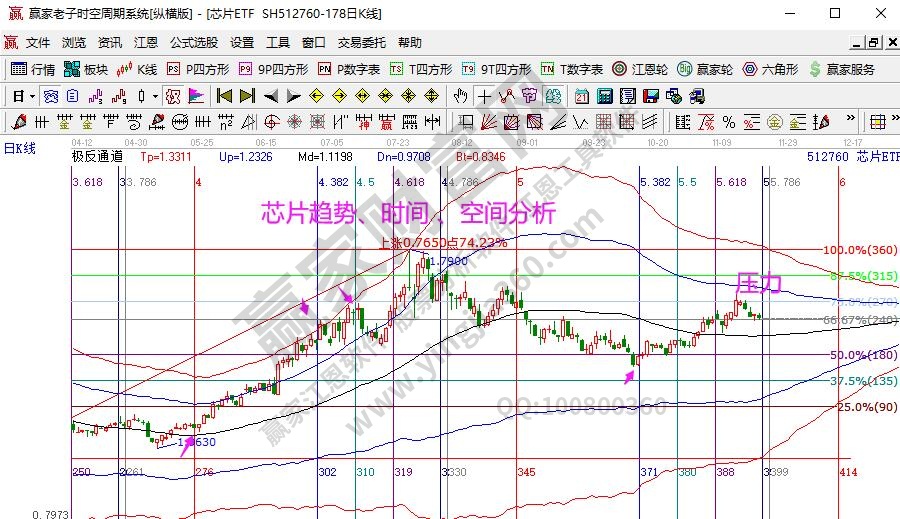Click the 极反通道 indicator label

(97, 156)
